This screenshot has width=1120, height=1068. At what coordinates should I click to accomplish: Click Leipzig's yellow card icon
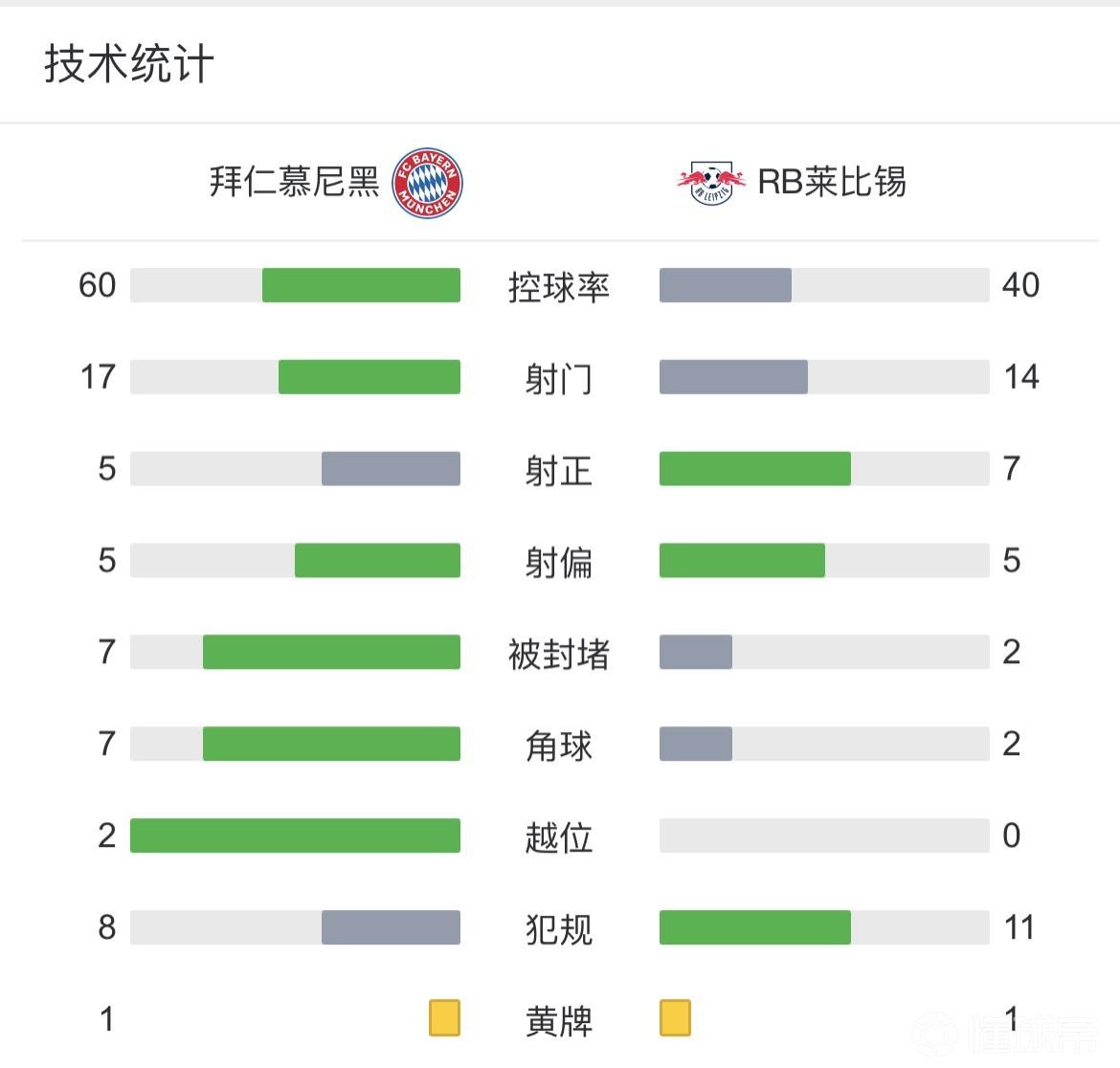675,1018
